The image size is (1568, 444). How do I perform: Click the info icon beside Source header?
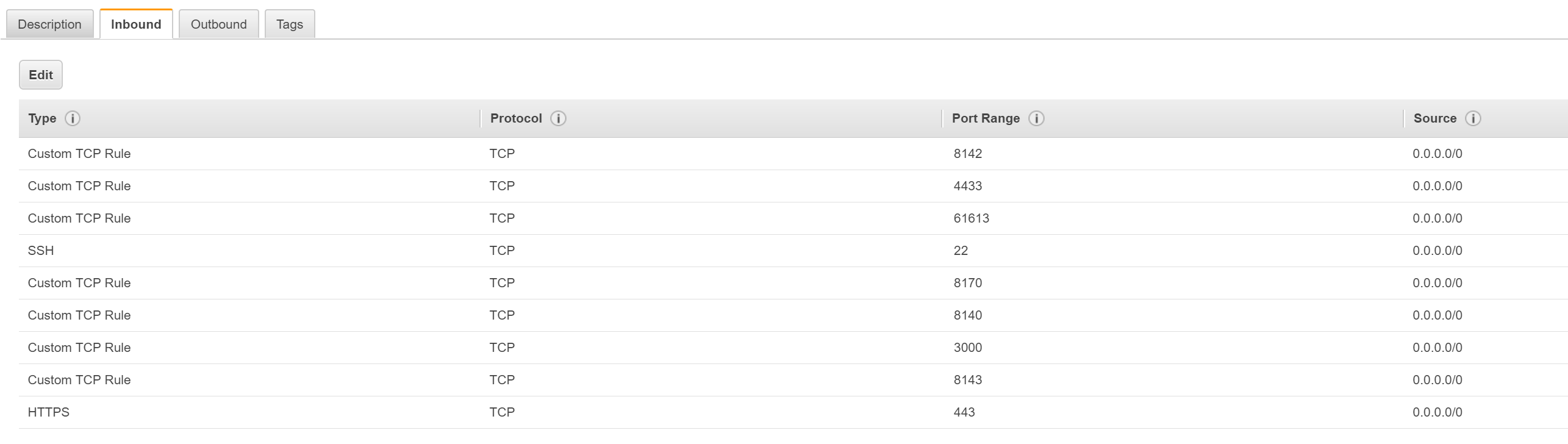pos(1473,118)
